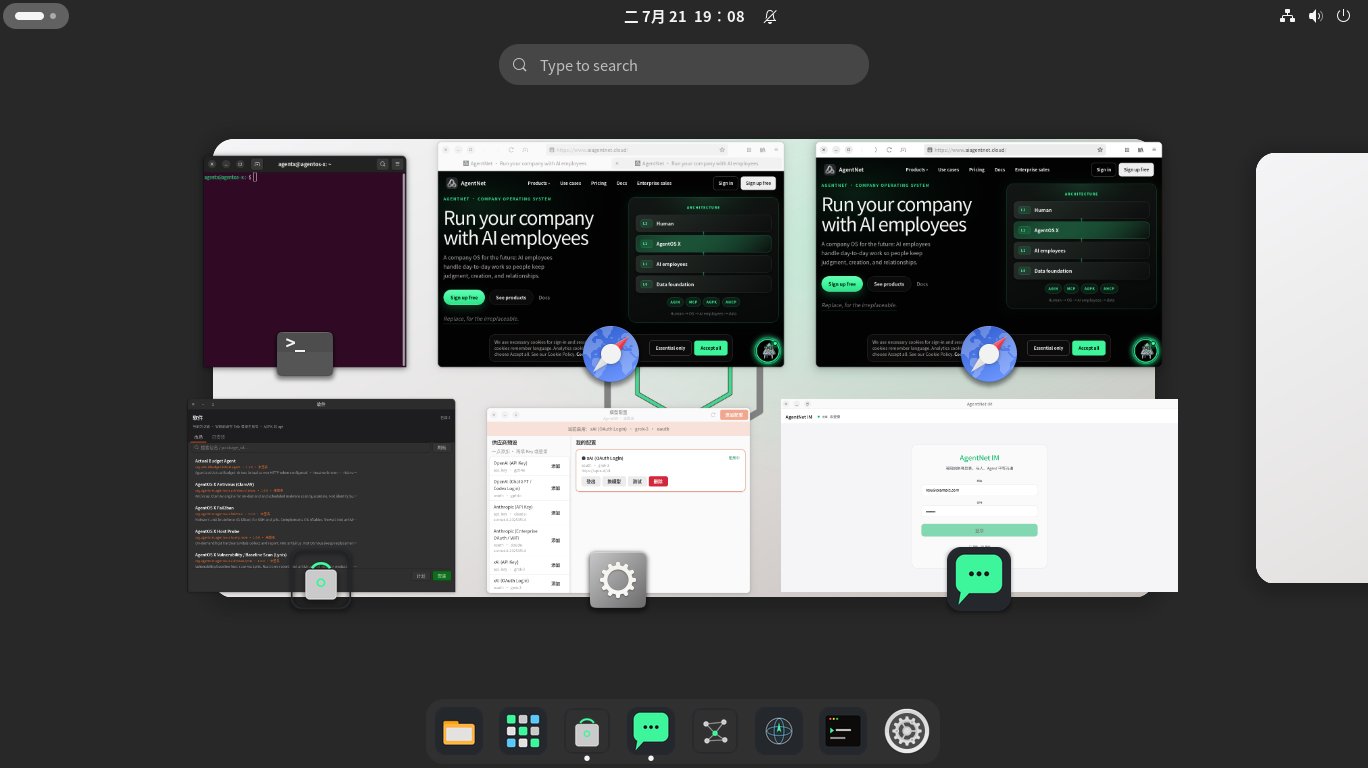The height and width of the screenshot is (768, 1368).
Task: Open Docs nav item in right browser window
Action: point(1000,169)
